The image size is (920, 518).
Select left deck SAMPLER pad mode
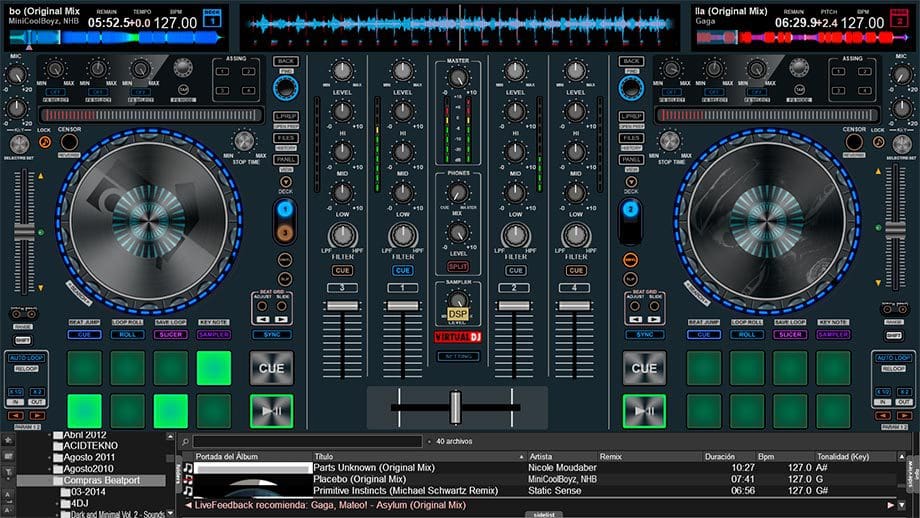click(x=214, y=334)
